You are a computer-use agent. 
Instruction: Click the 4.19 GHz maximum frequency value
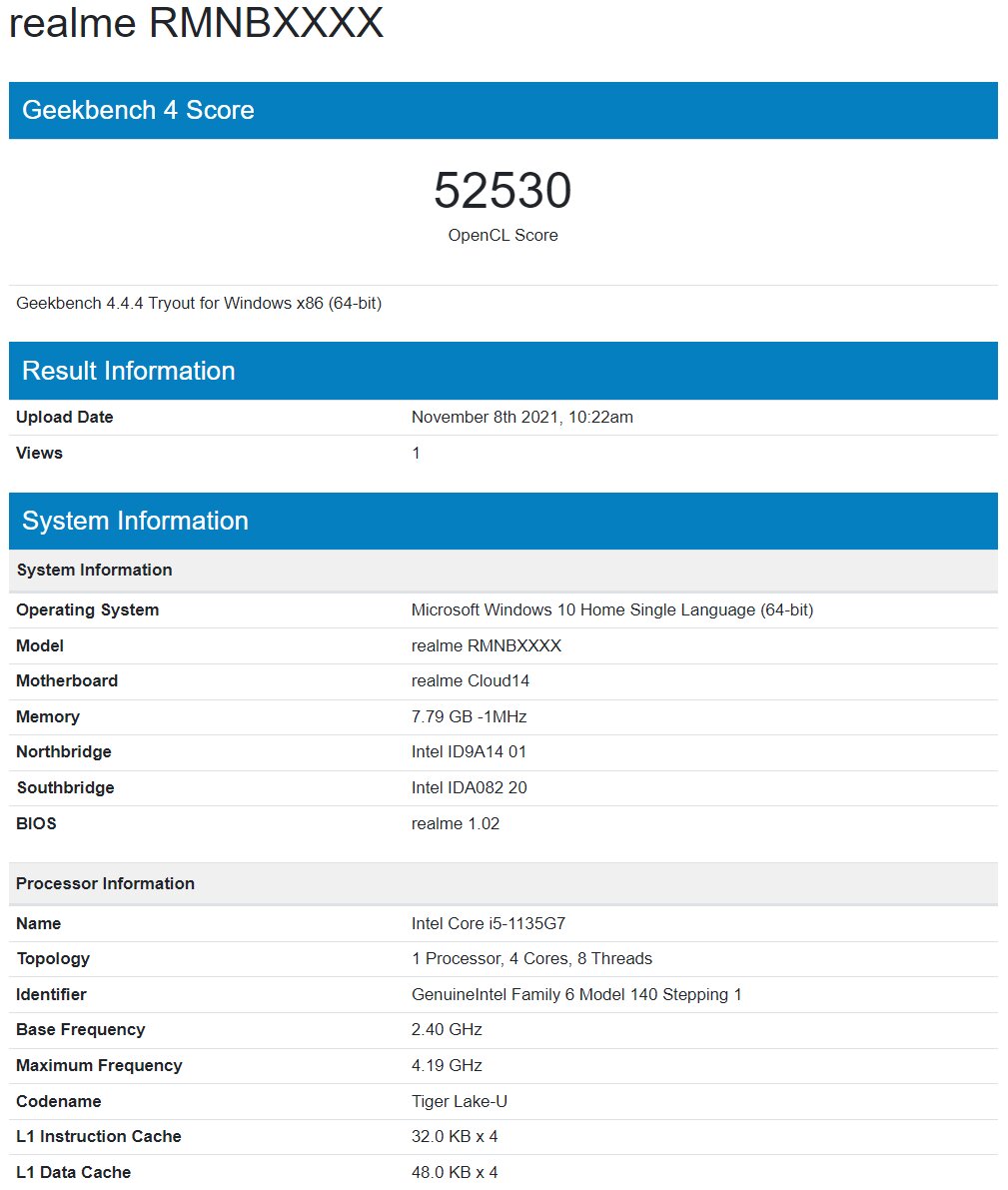(x=447, y=1066)
